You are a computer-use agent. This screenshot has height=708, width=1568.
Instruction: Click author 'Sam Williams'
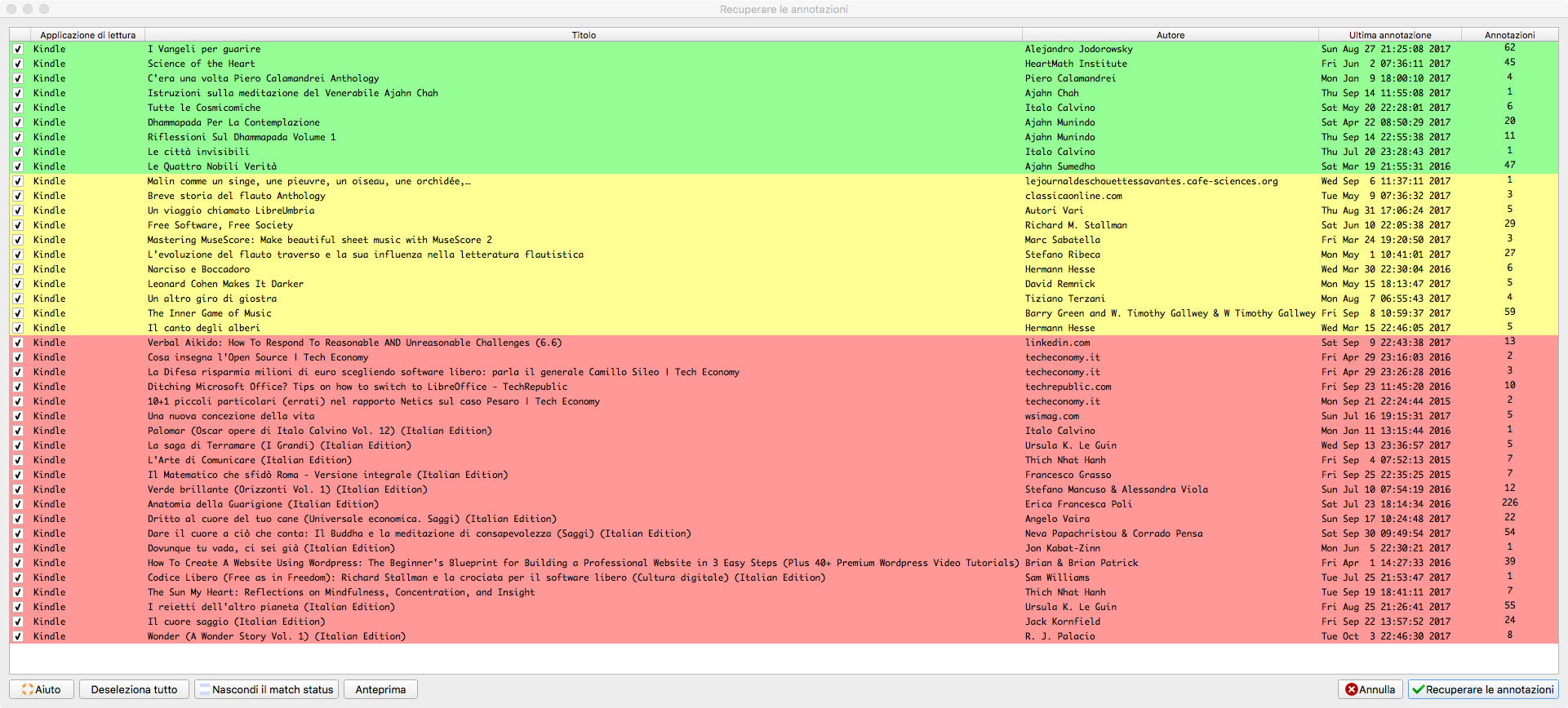tap(1058, 577)
